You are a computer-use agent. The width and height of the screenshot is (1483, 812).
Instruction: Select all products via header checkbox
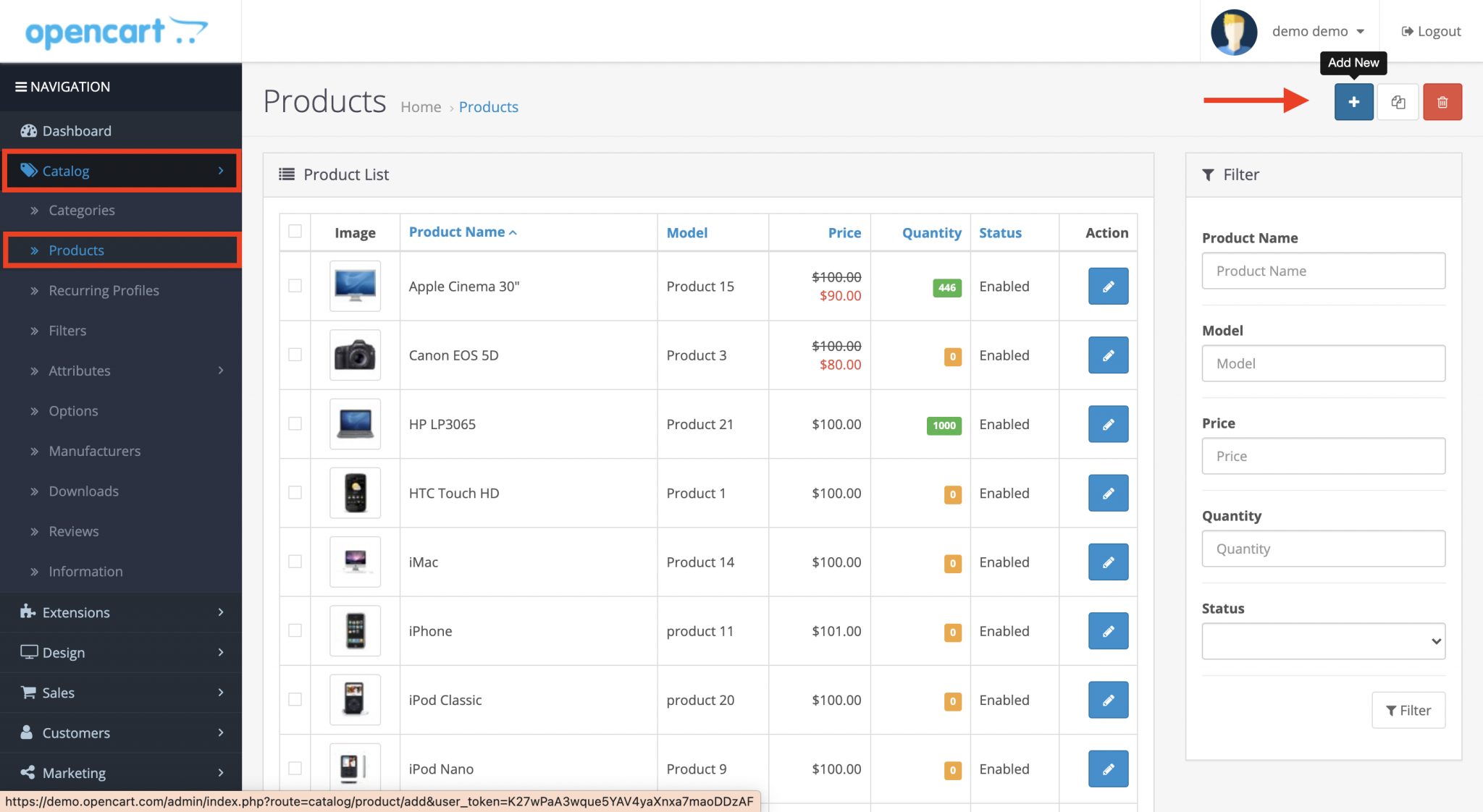[x=295, y=230]
